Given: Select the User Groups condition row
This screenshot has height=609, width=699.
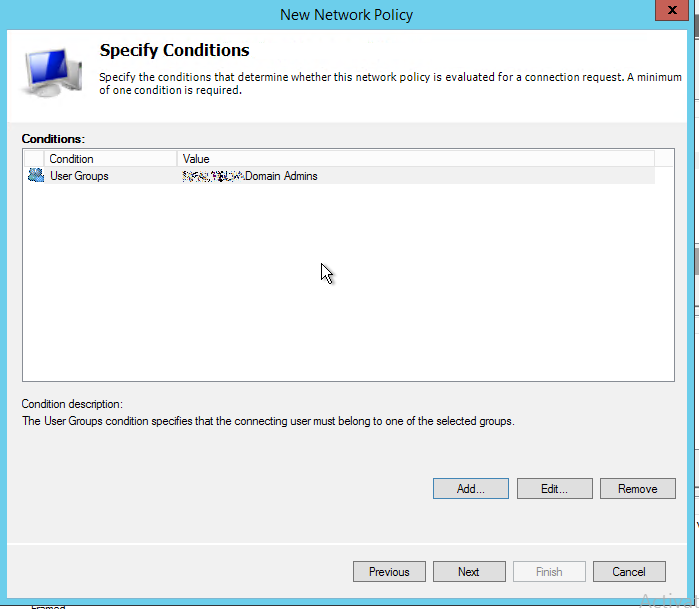Looking at the screenshot, I should [79, 176].
